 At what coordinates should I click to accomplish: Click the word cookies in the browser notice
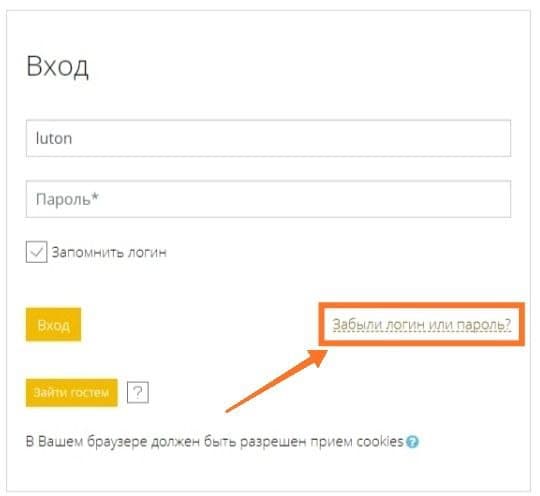pyautogui.click(x=380, y=442)
